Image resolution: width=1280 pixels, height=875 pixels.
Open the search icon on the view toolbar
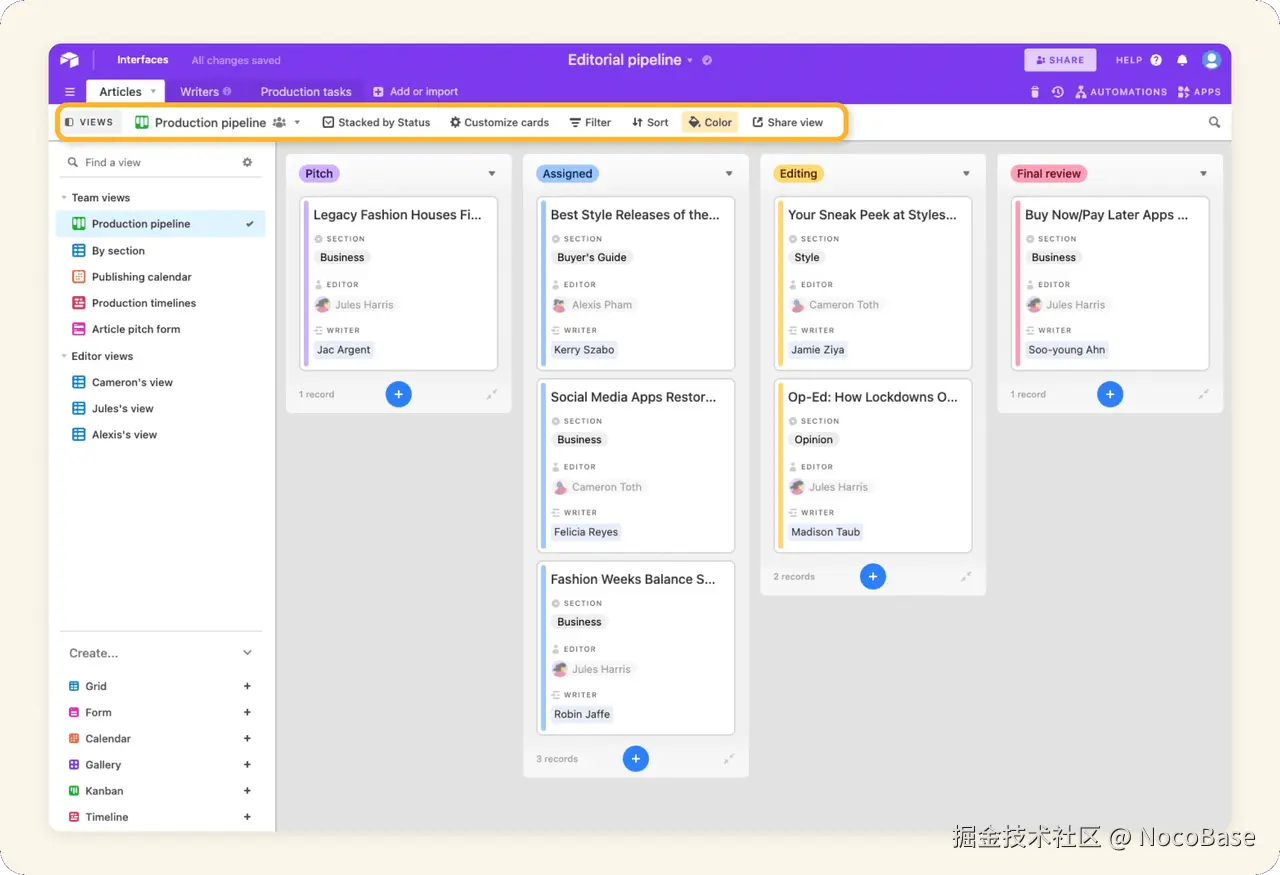pos(1213,122)
